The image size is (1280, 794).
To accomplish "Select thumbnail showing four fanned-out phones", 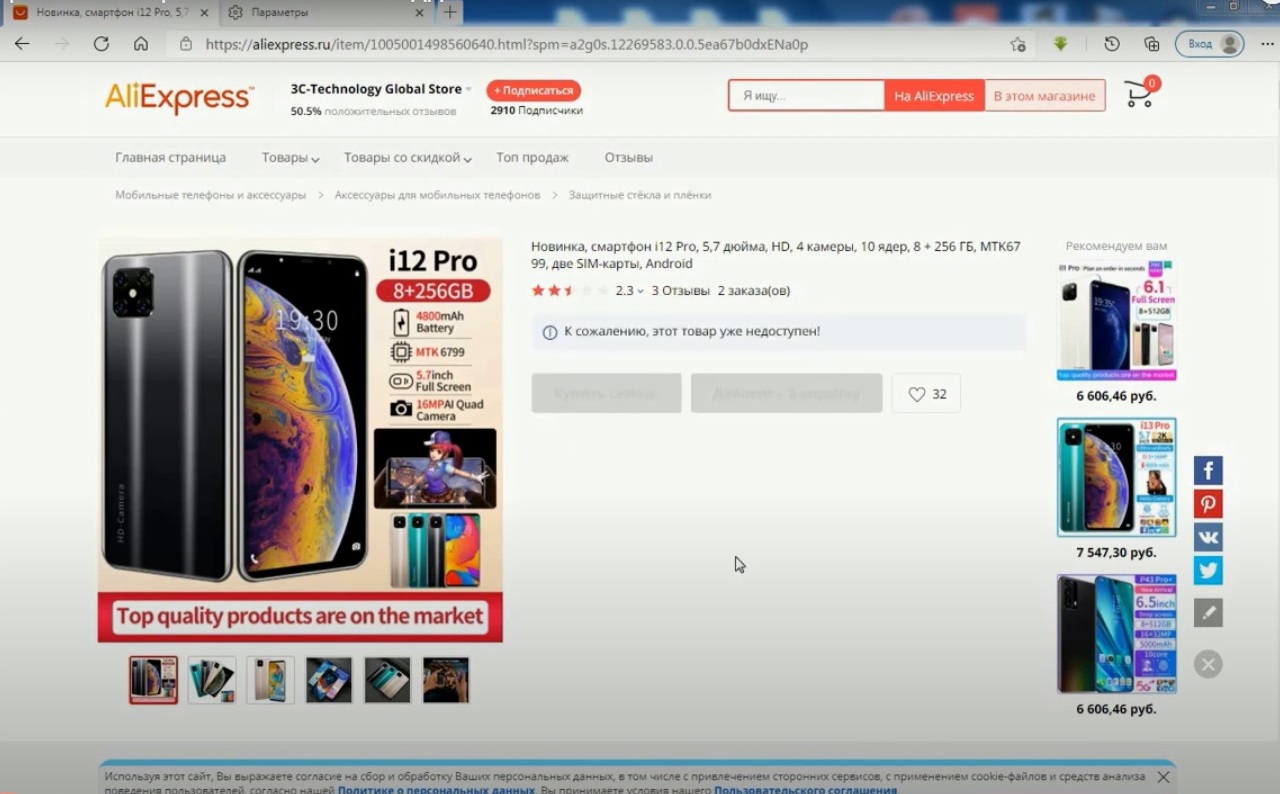I will [x=212, y=680].
